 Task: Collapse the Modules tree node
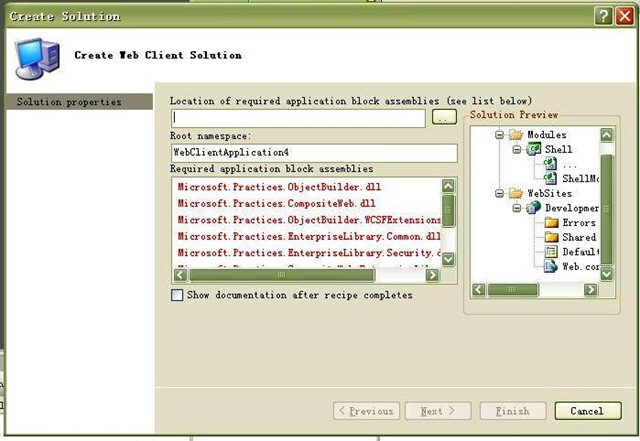(x=499, y=134)
